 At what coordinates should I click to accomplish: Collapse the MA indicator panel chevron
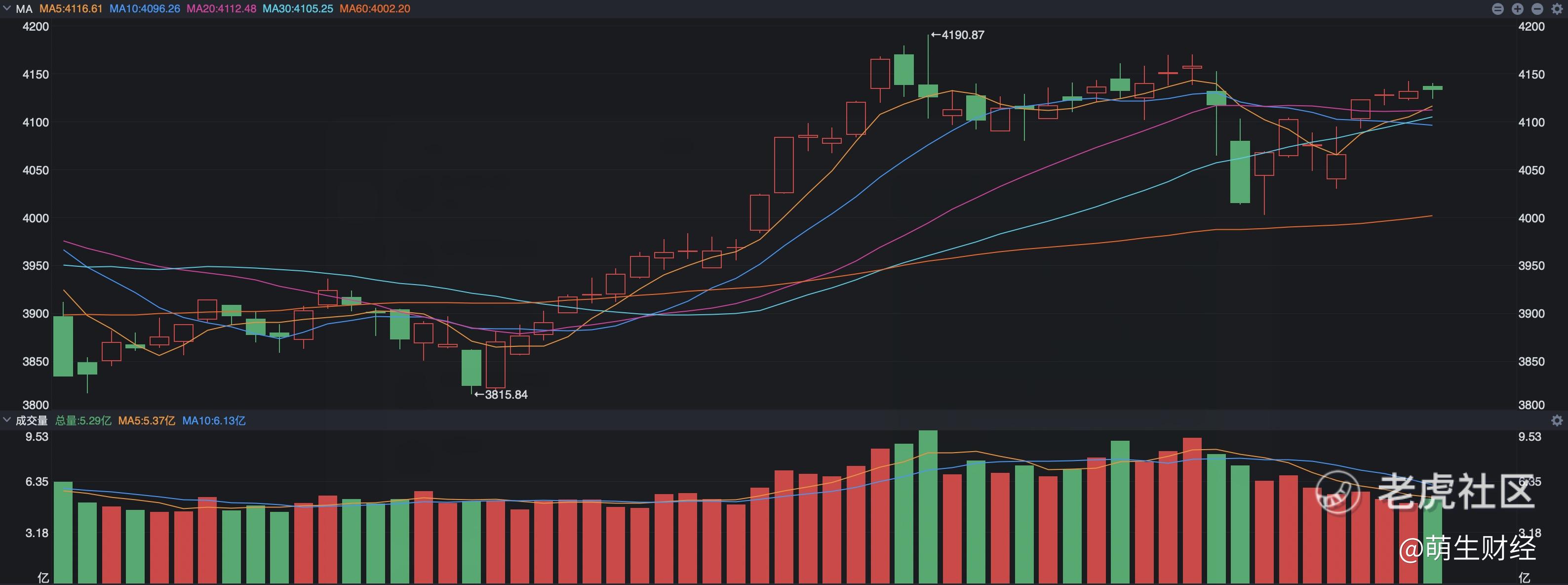coord(7,8)
